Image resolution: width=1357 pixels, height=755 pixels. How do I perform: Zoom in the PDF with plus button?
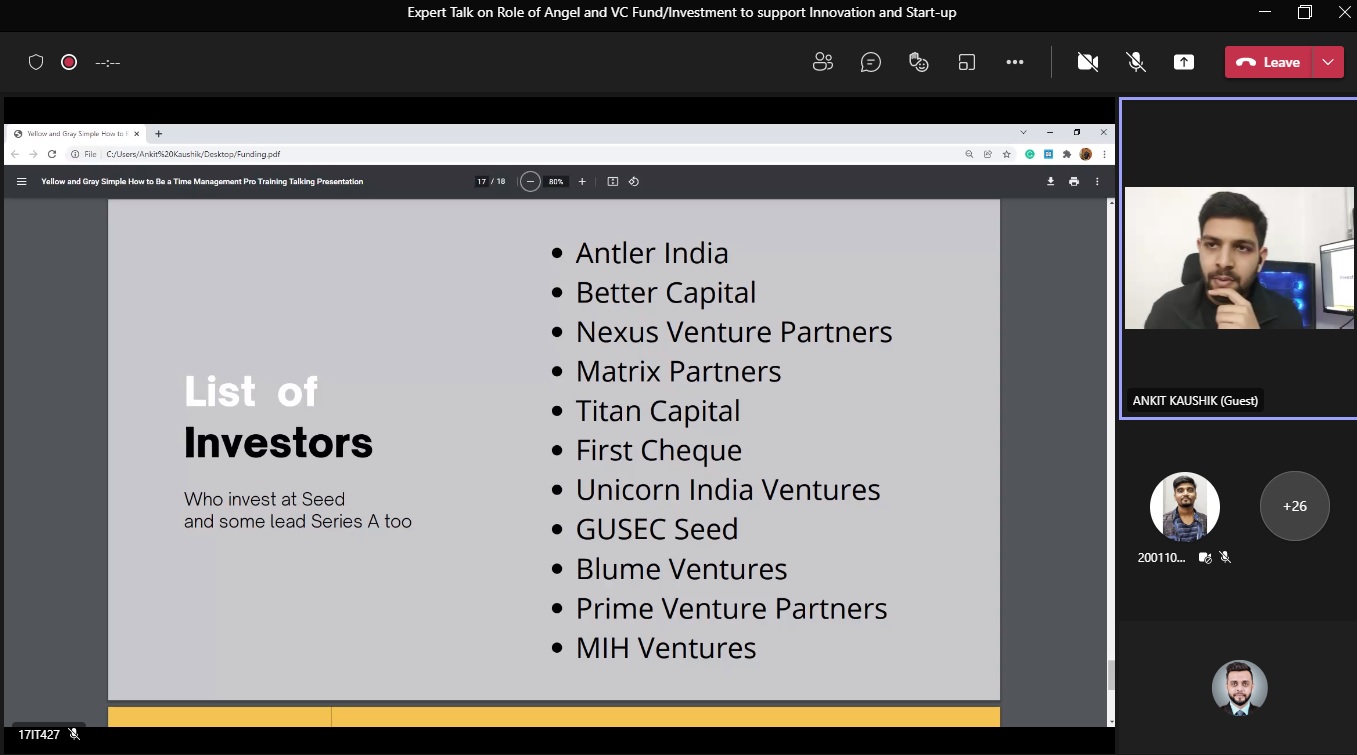[582, 182]
